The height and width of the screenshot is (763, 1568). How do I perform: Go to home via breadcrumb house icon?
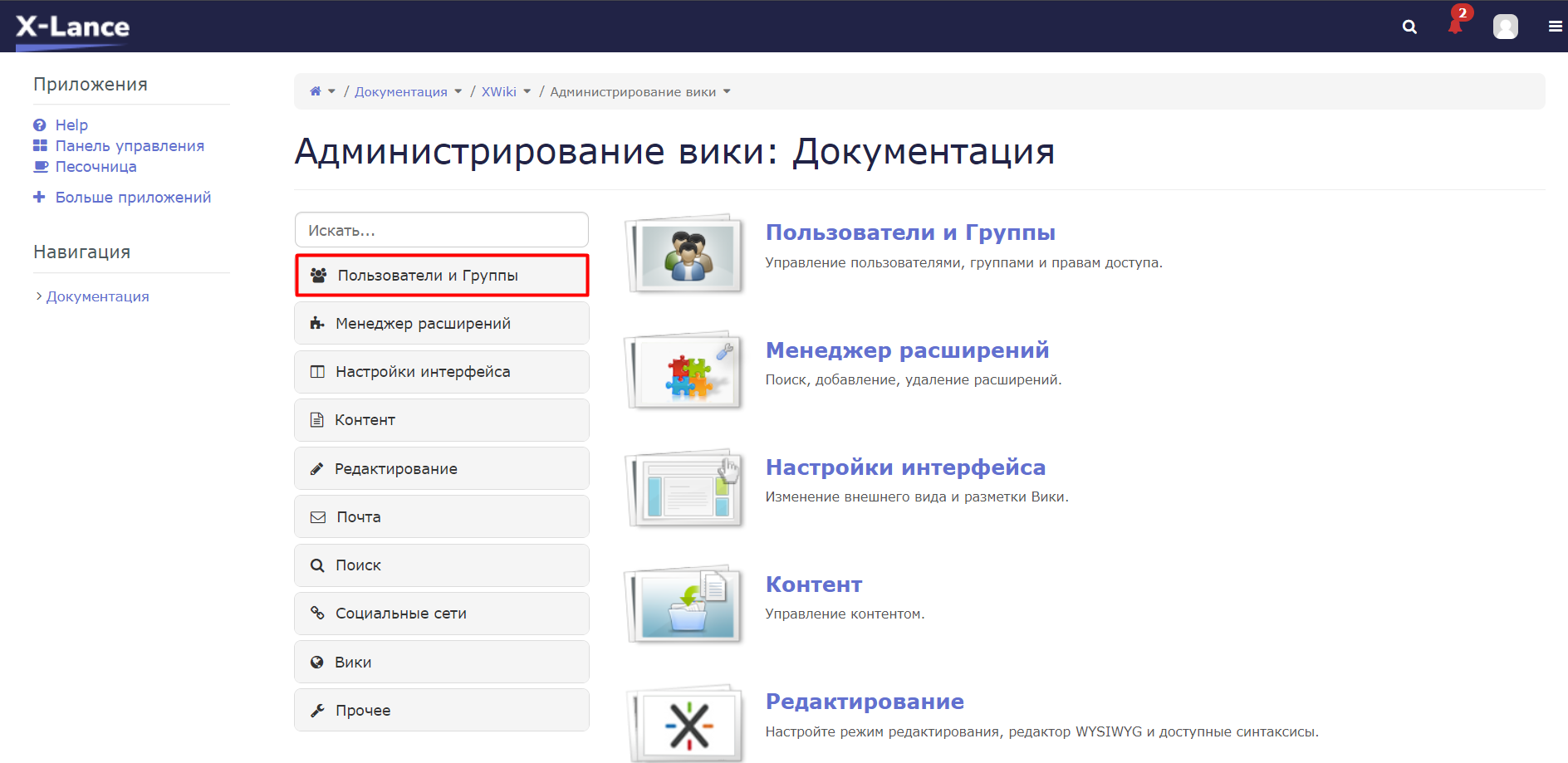(316, 91)
